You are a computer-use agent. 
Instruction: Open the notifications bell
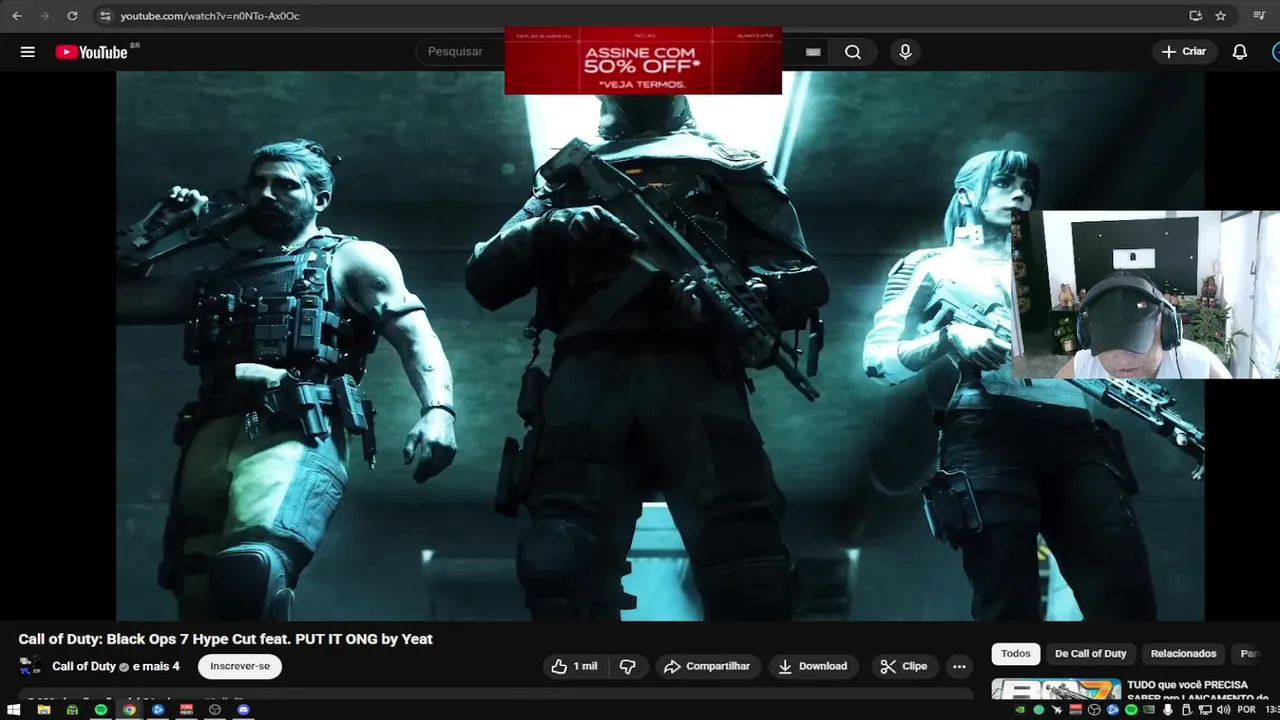pos(1240,52)
